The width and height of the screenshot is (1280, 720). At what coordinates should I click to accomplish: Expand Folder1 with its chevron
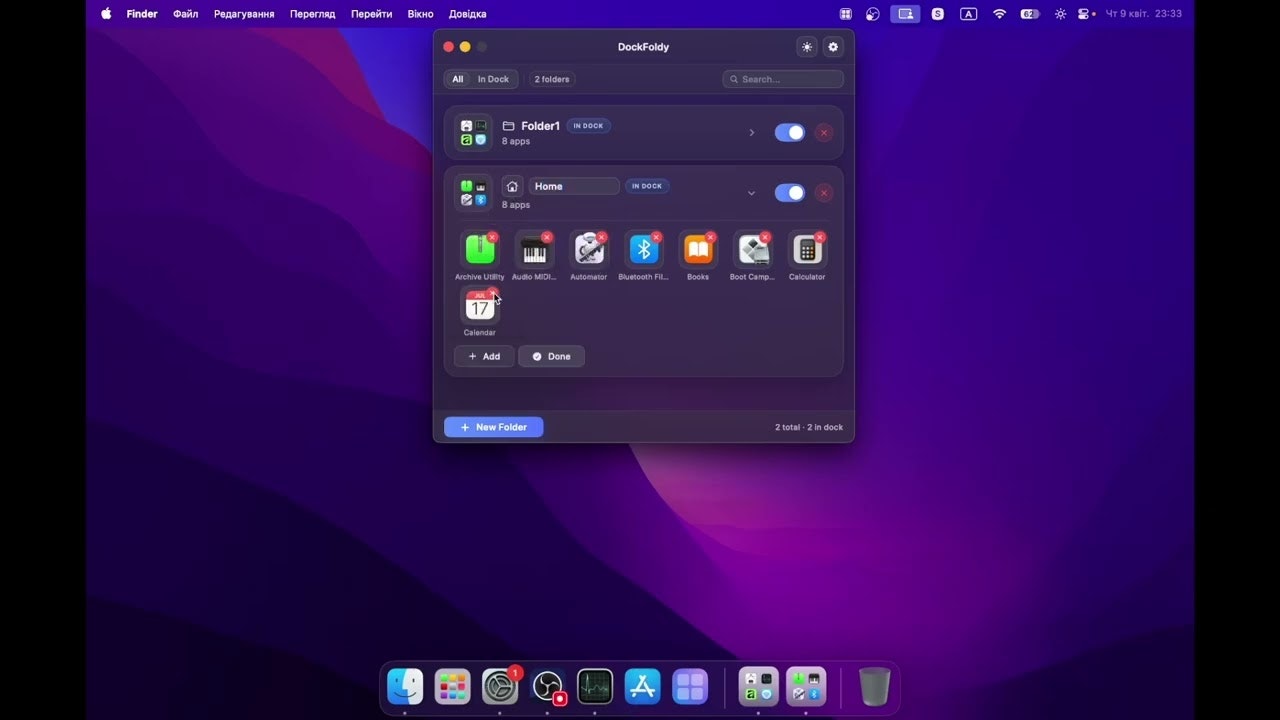tap(752, 133)
